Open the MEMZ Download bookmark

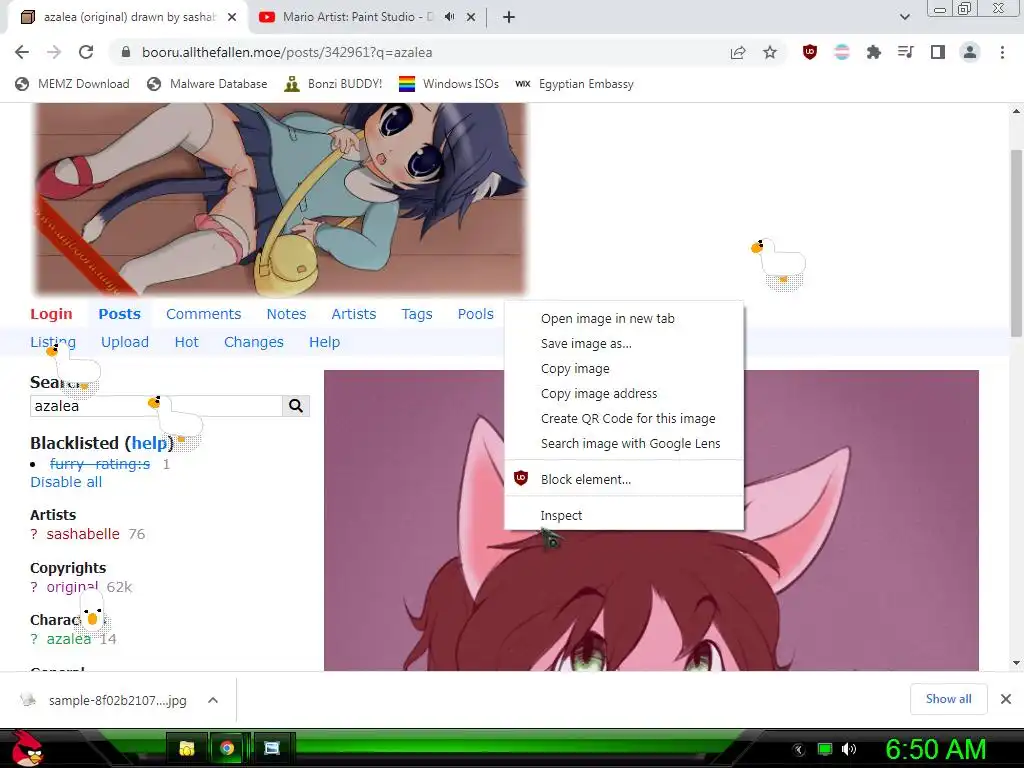click(x=72, y=84)
